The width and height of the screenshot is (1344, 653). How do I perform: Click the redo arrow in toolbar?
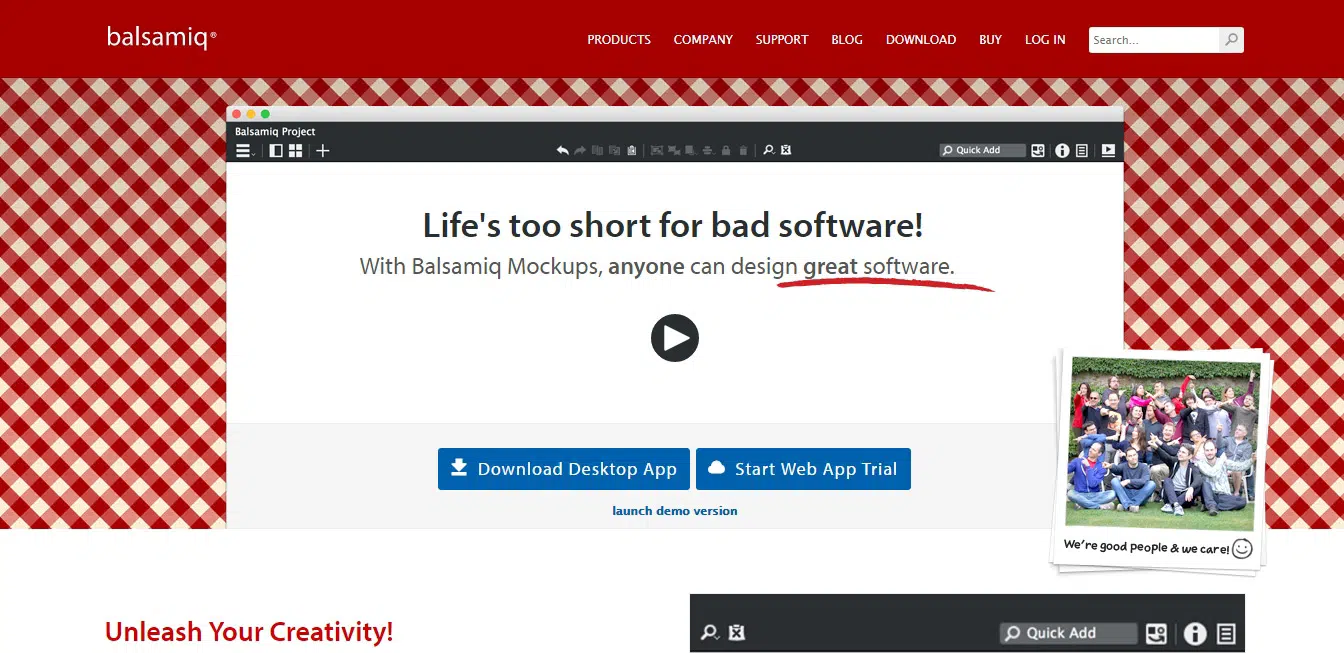click(x=580, y=151)
